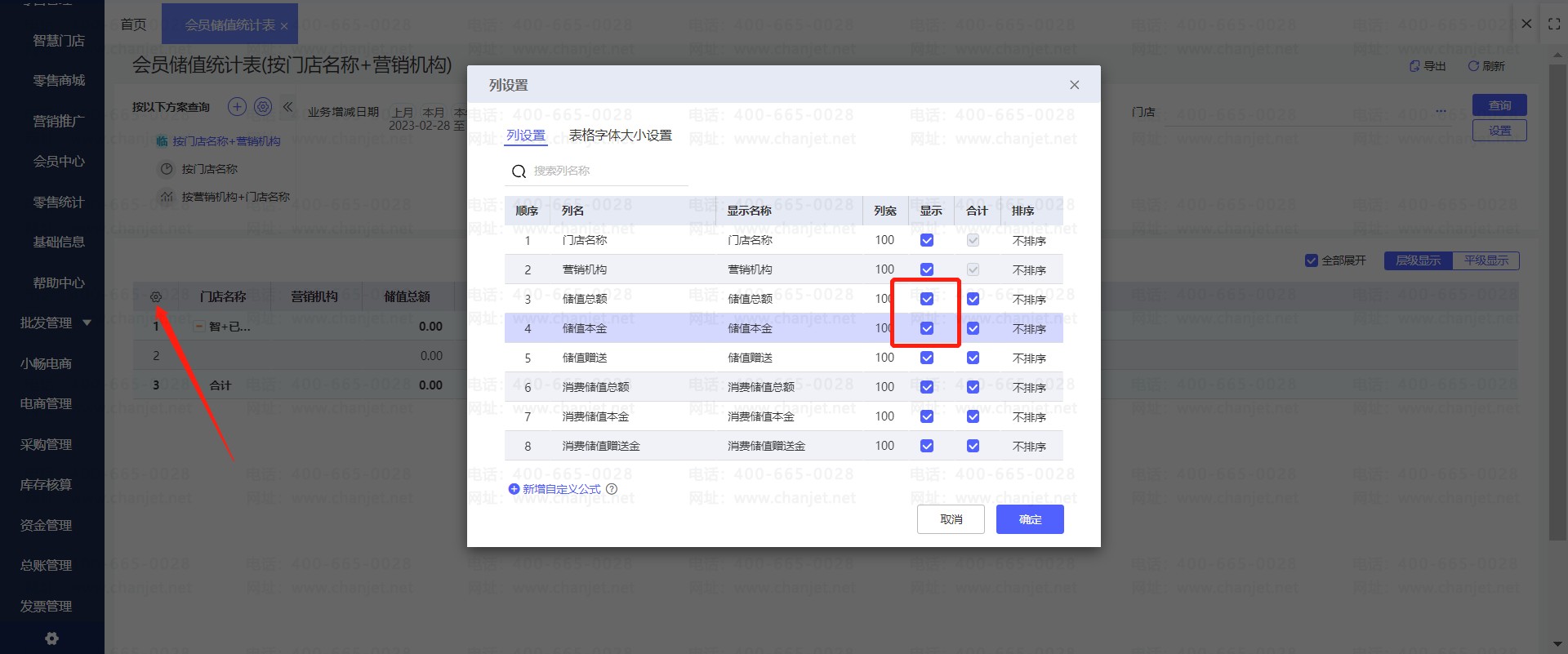1568x654 pixels.
Task: Switch to 平级显示 view
Action: pos(1486,260)
